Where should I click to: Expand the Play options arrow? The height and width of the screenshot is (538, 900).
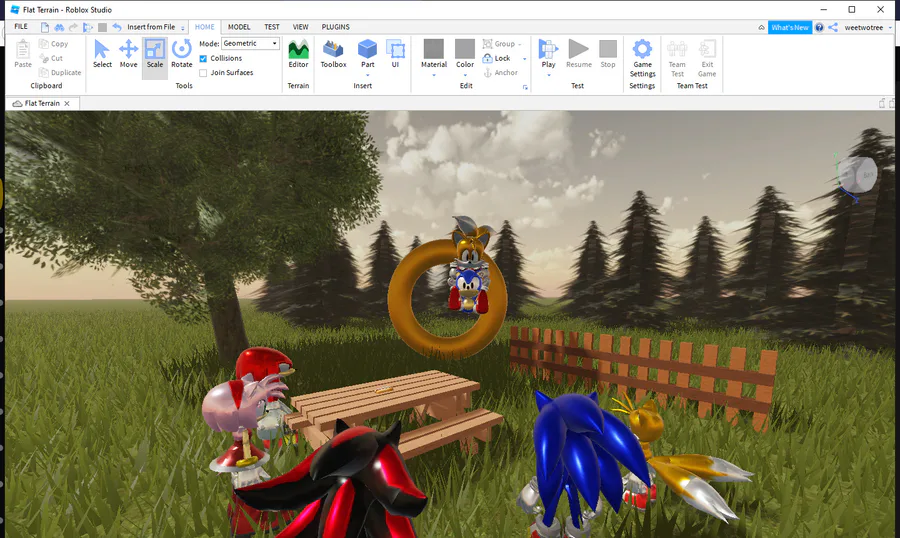(x=548, y=75)
